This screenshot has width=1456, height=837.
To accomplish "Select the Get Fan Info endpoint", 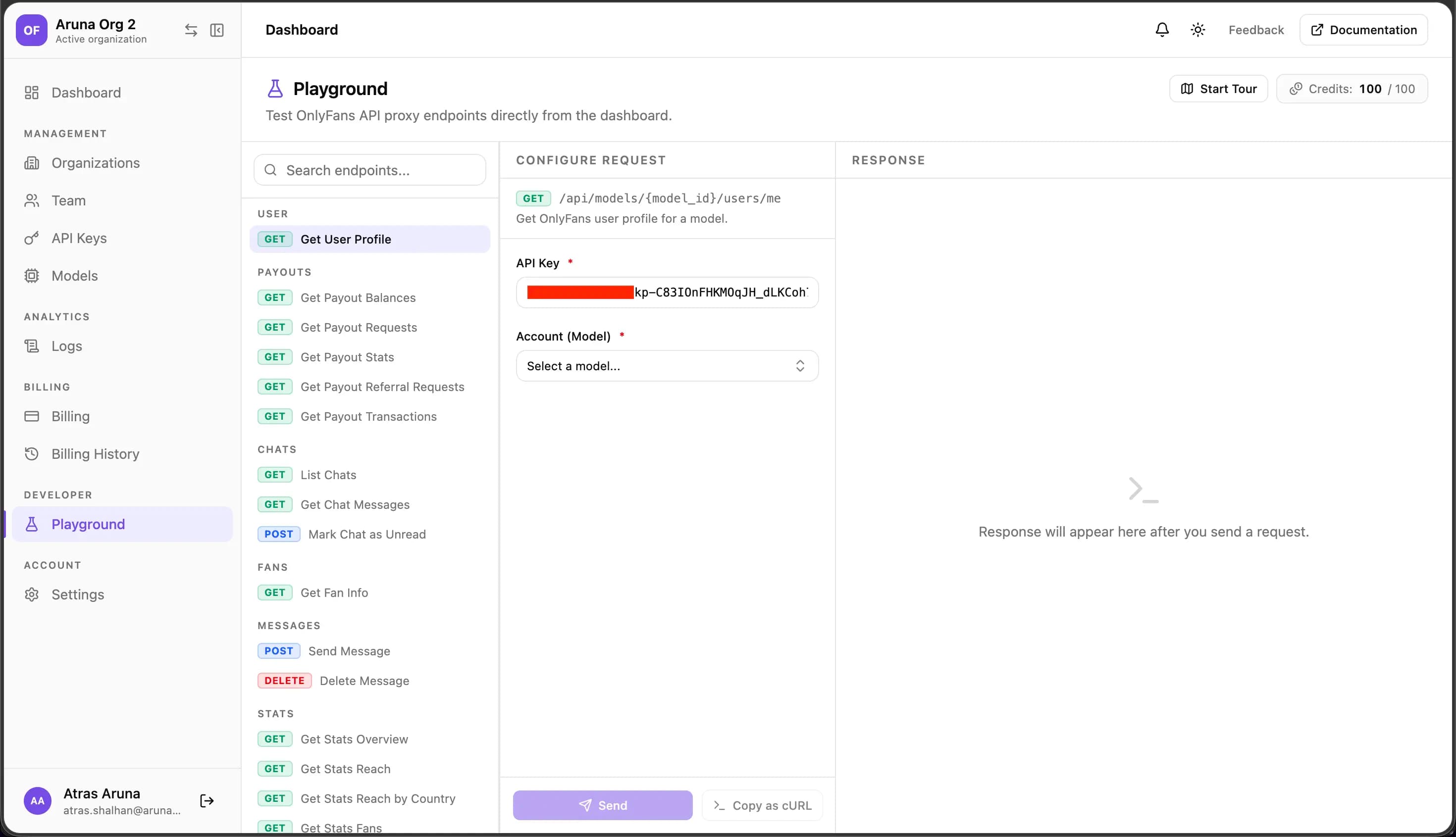I will tap(370, 592).
